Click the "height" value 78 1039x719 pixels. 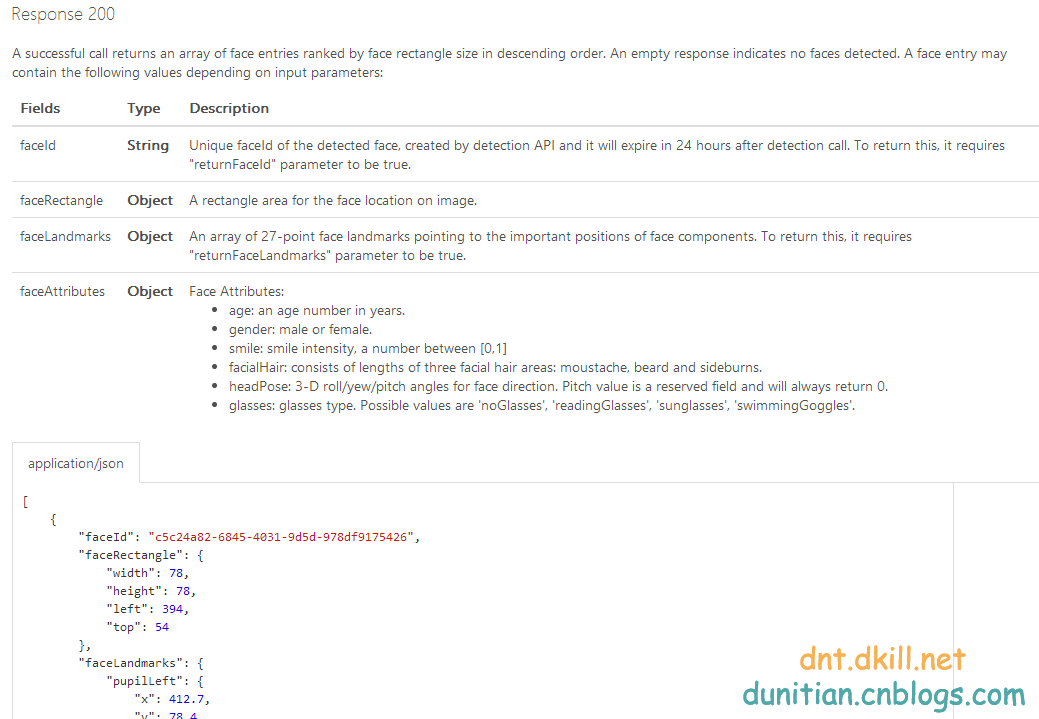click(x=183, y=590)
